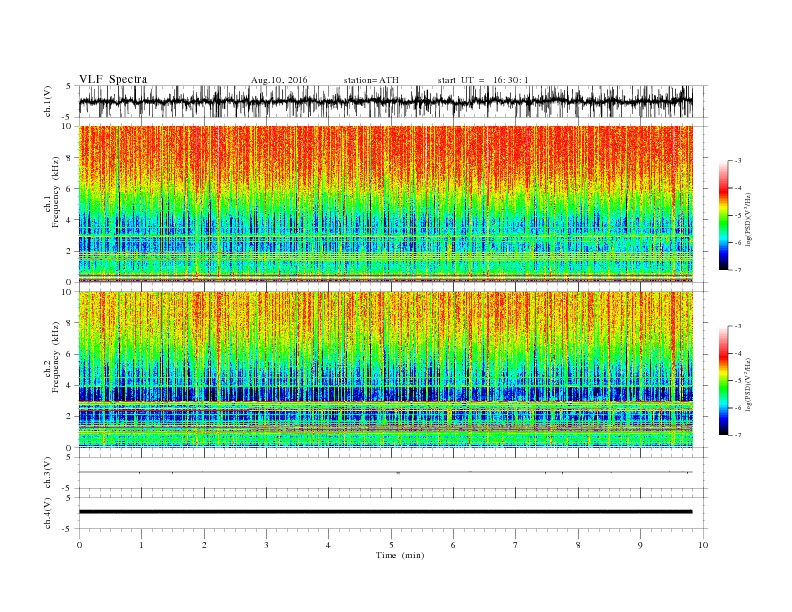This screenshot has height=612, width=792.
Task: Click the time axis tick label "2"
Action: pyautogui.click(x=204, y=545)
